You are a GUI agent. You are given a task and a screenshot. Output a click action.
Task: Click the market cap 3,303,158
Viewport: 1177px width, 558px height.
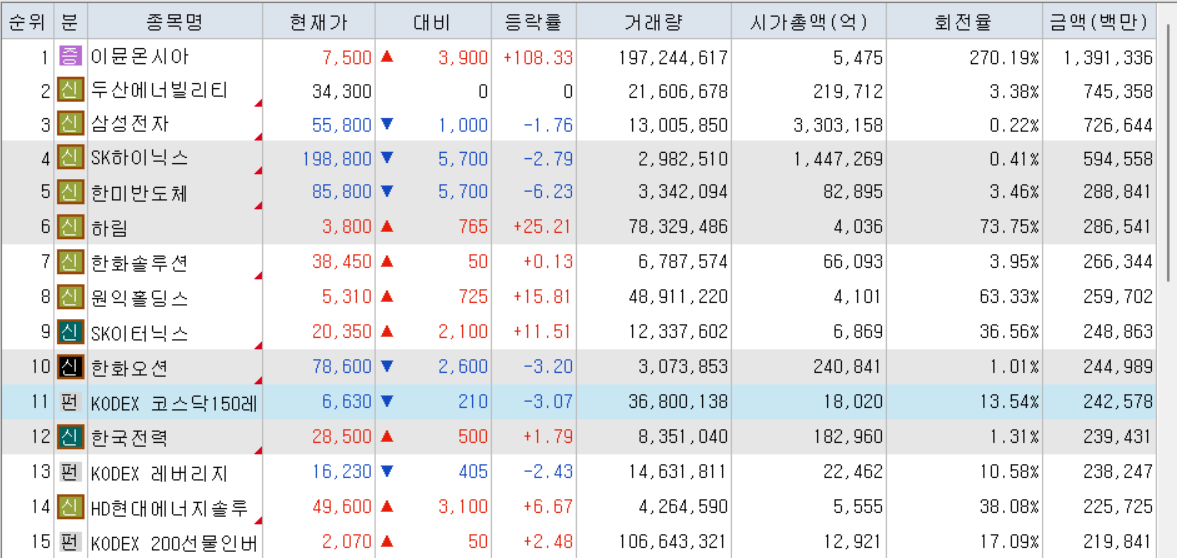coord(838,125)
